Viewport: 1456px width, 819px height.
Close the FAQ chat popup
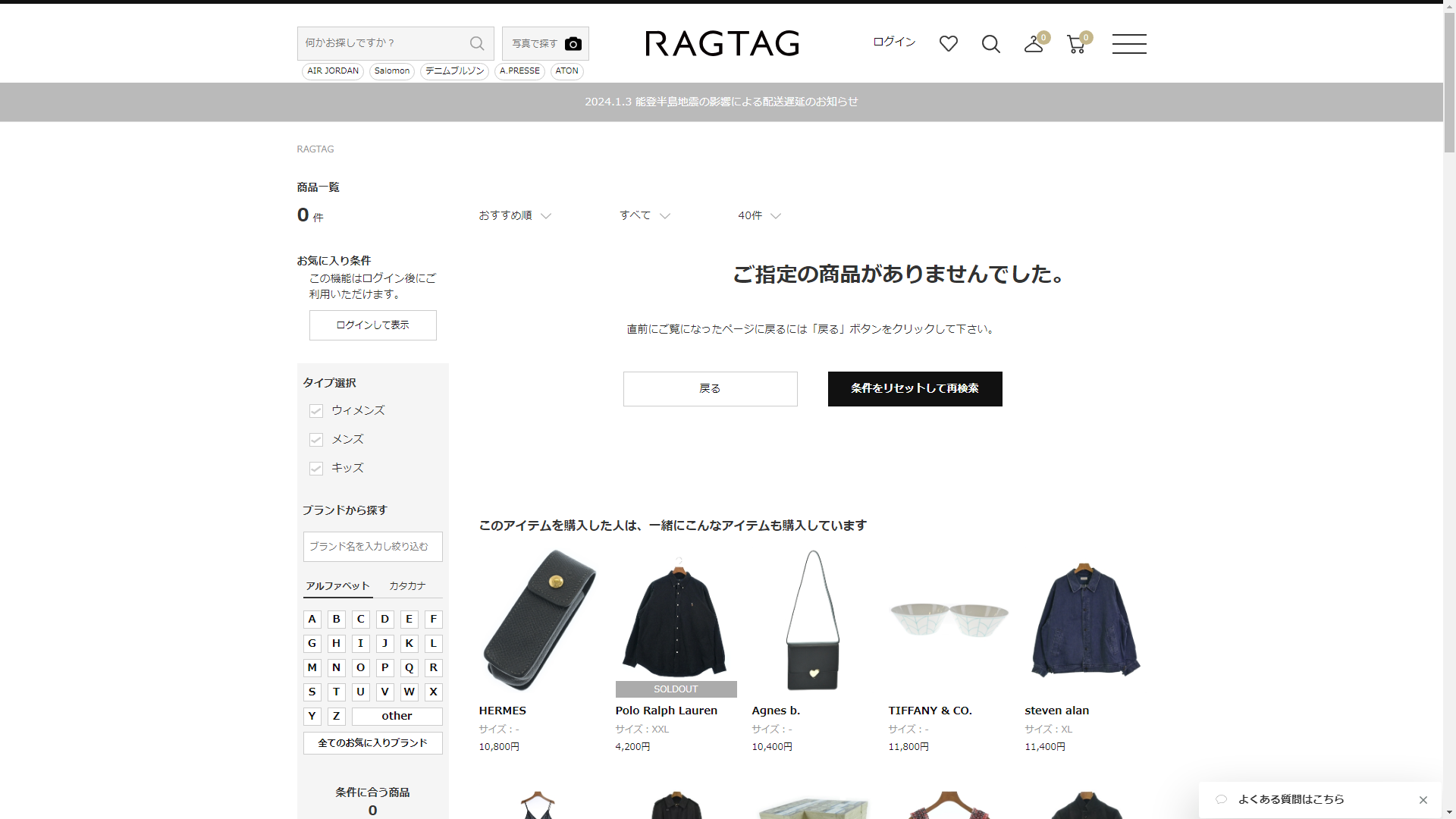[1423, 800]
